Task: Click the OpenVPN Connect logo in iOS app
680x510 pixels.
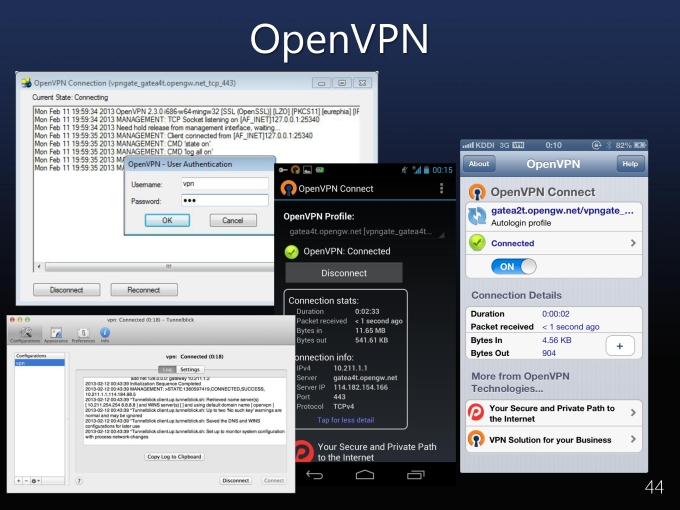Action: click(477, 192)
